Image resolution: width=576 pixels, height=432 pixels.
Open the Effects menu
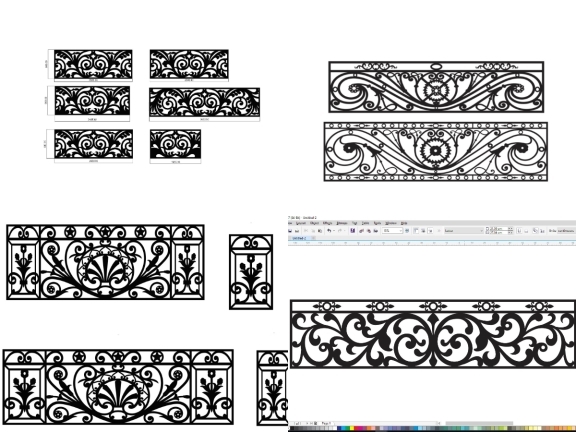(x=327, y=223)
